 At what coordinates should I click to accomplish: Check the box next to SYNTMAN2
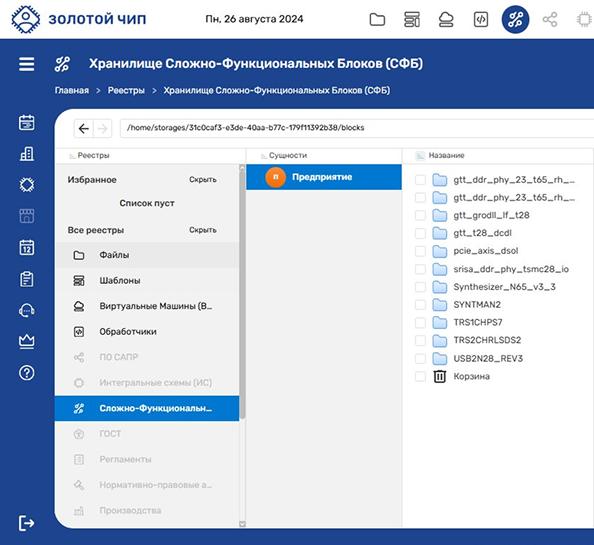click(420, 305)
